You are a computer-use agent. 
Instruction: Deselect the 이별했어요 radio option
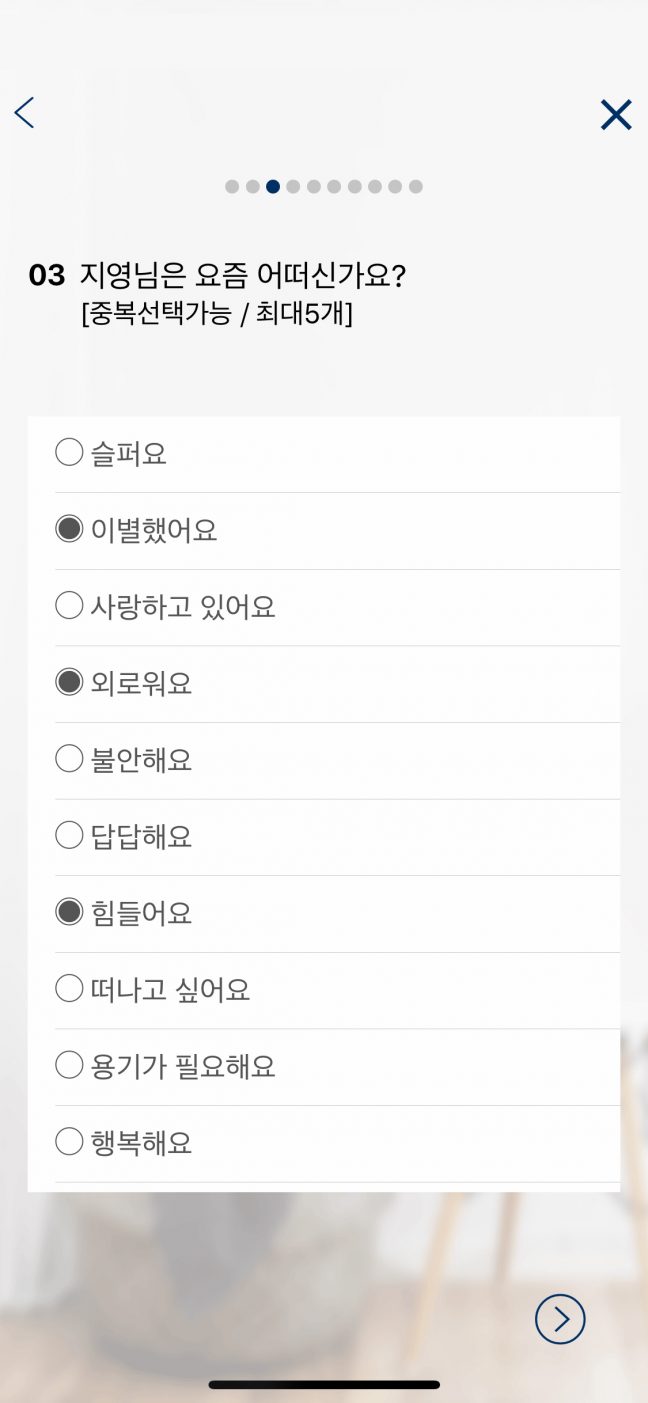(69, 529)
